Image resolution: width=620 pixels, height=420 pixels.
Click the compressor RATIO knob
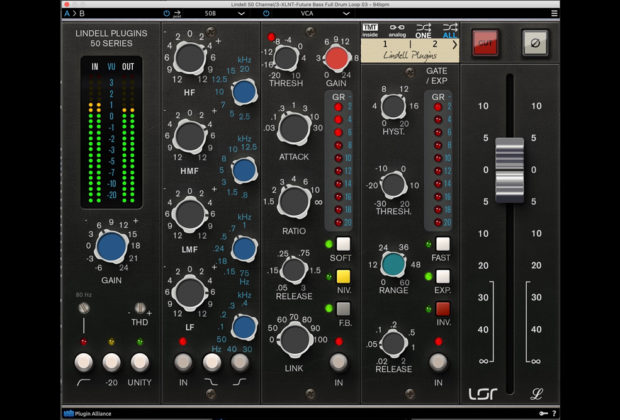(x=294, y=201)
